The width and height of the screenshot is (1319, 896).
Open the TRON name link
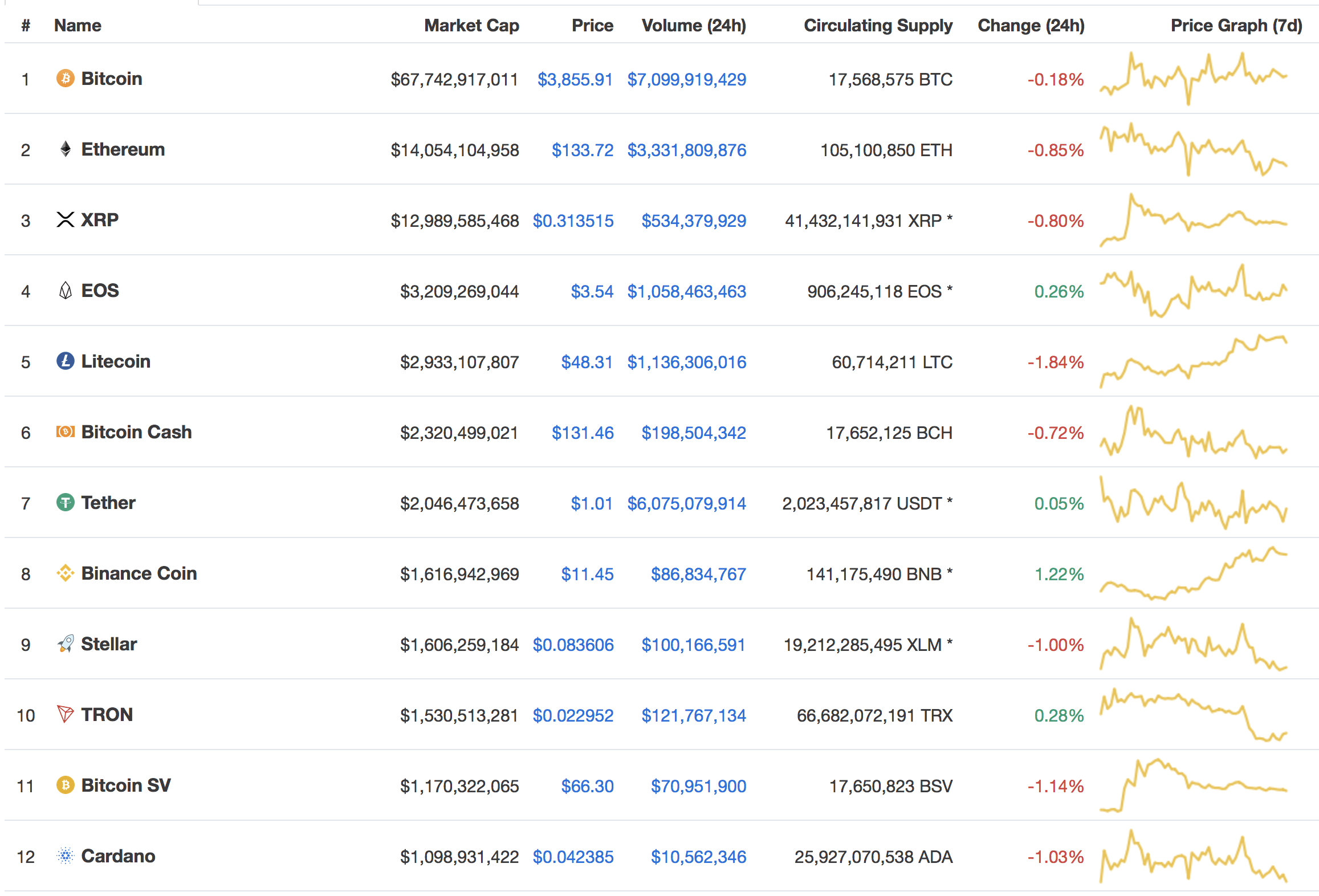coord(107,714)
